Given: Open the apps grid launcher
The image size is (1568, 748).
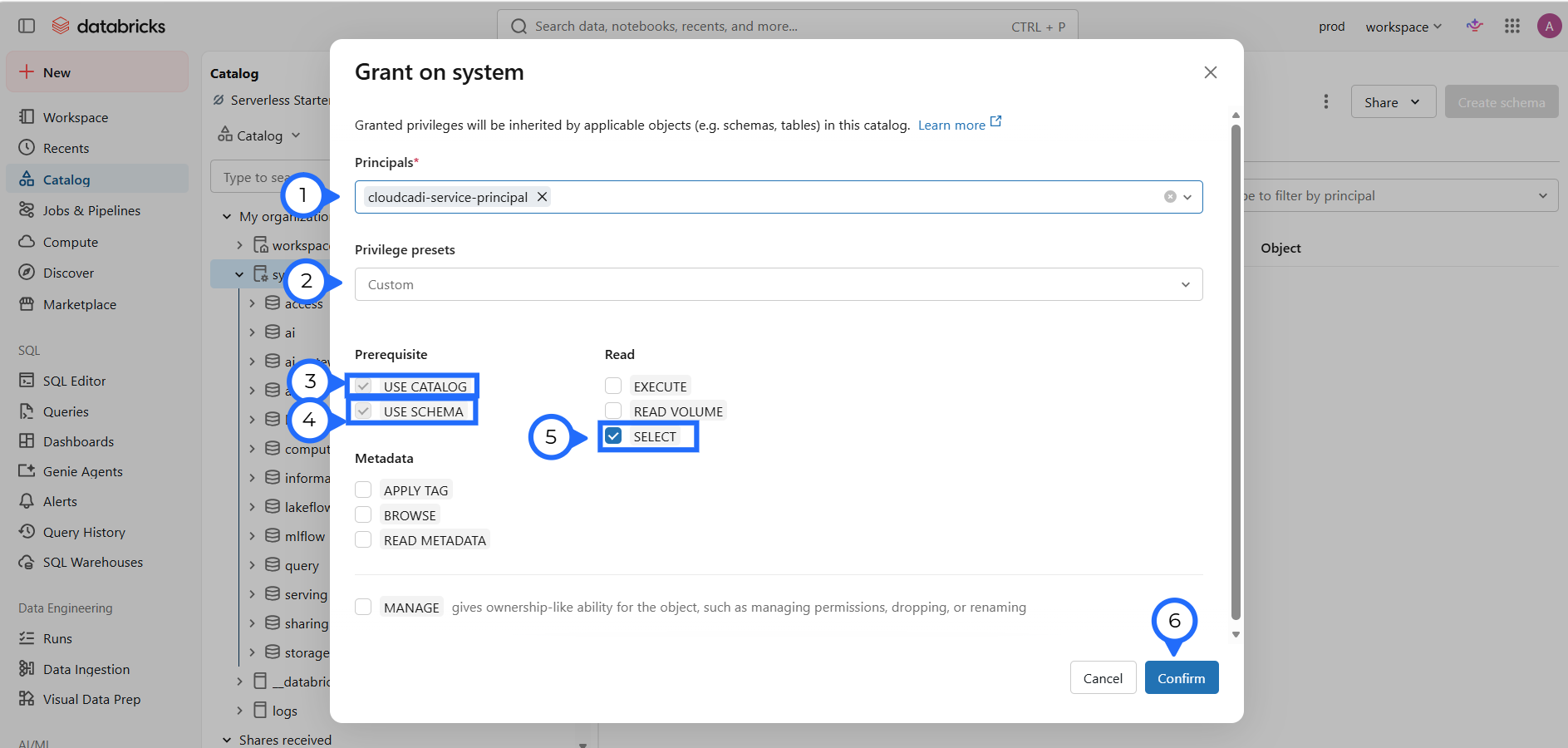Looking at the screenshot, I should 1512,26.
